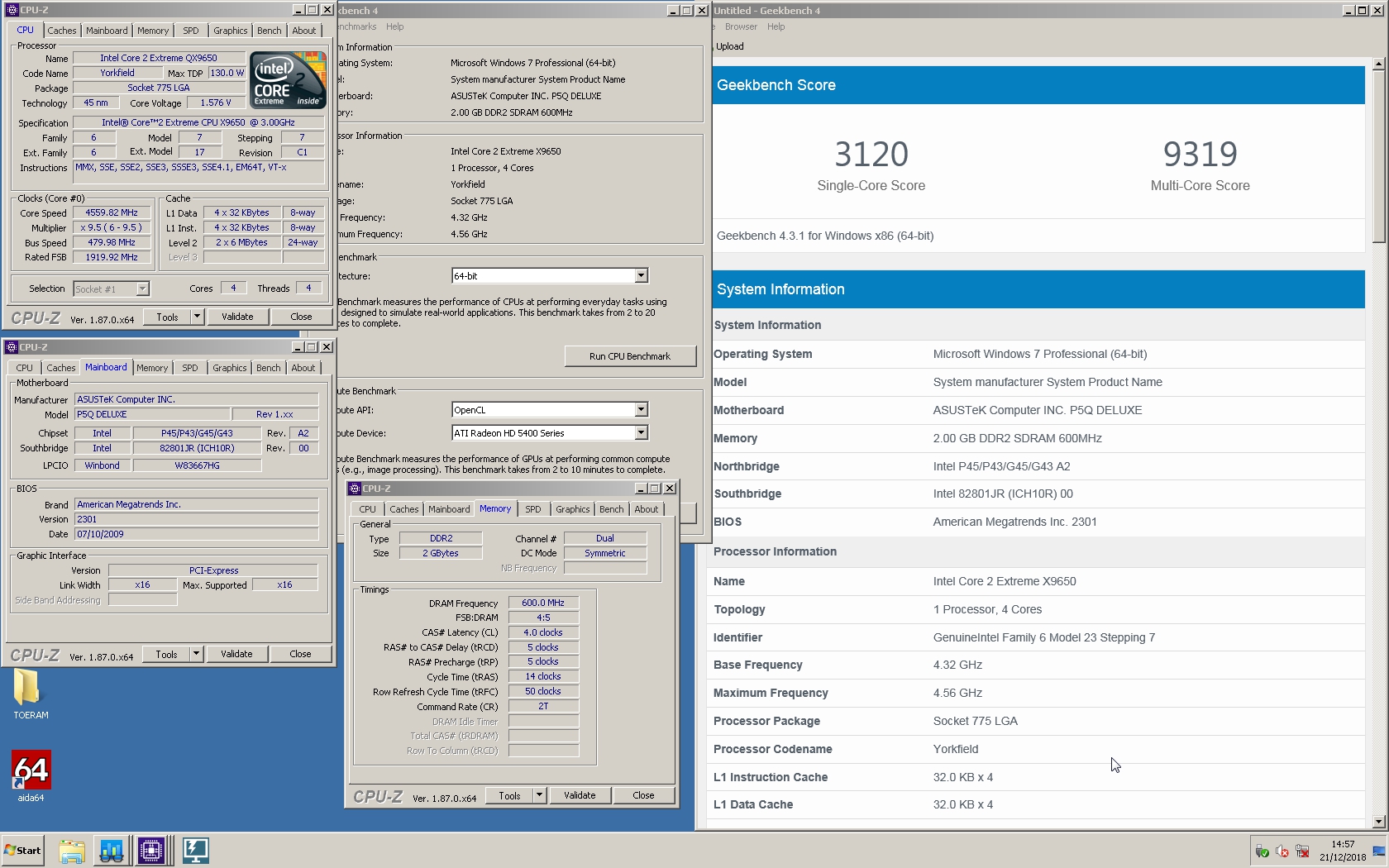Image resolution: width=1389 pixels, height=868 pixels.
Task: Open the Bench tab in the top CPU-Z window
Action: point(269,31)
